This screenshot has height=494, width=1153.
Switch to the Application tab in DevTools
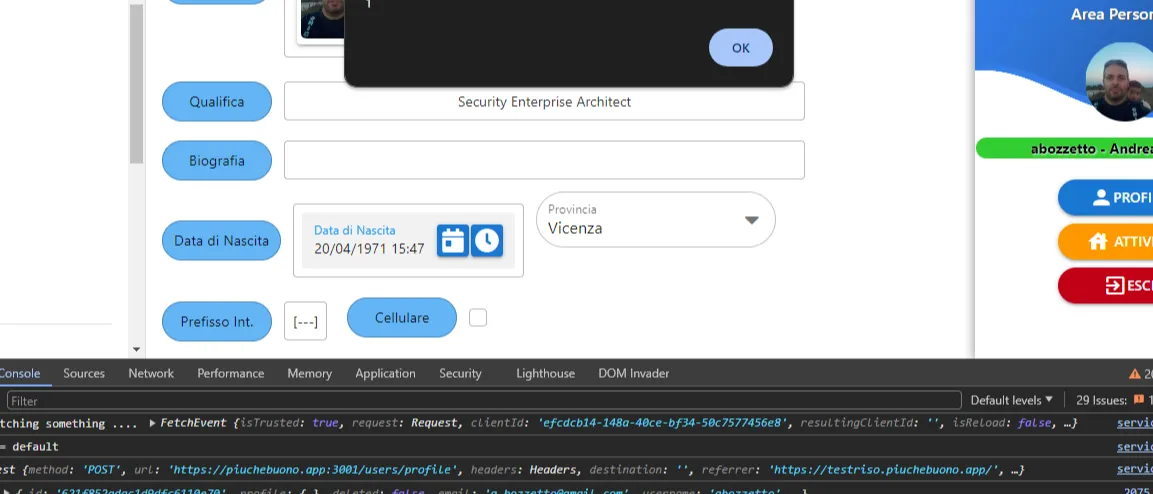click(x=385, y=373)
